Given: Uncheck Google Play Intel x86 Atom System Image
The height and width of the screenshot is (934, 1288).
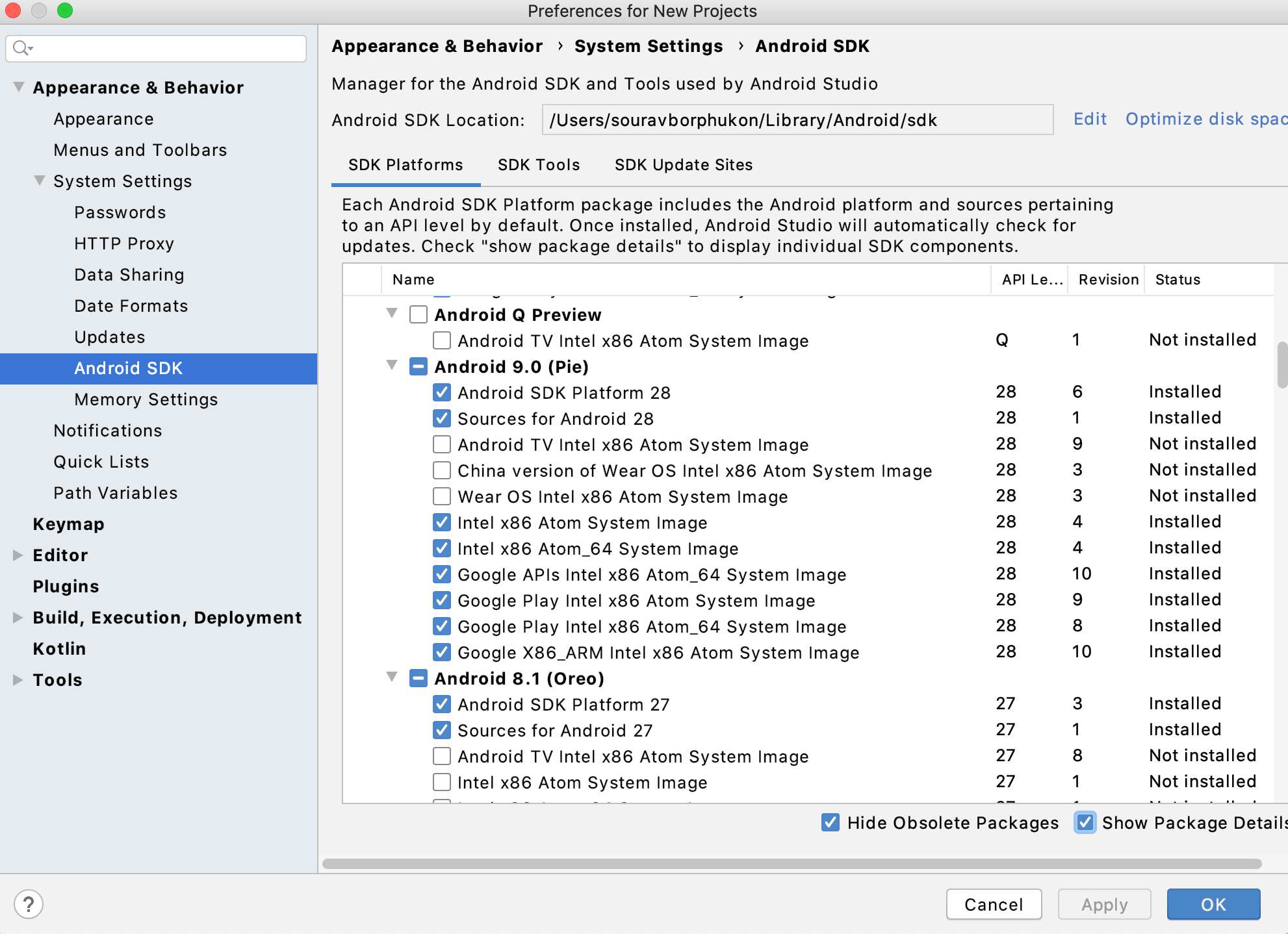Looking at the screenshot, I should point(442,600).
